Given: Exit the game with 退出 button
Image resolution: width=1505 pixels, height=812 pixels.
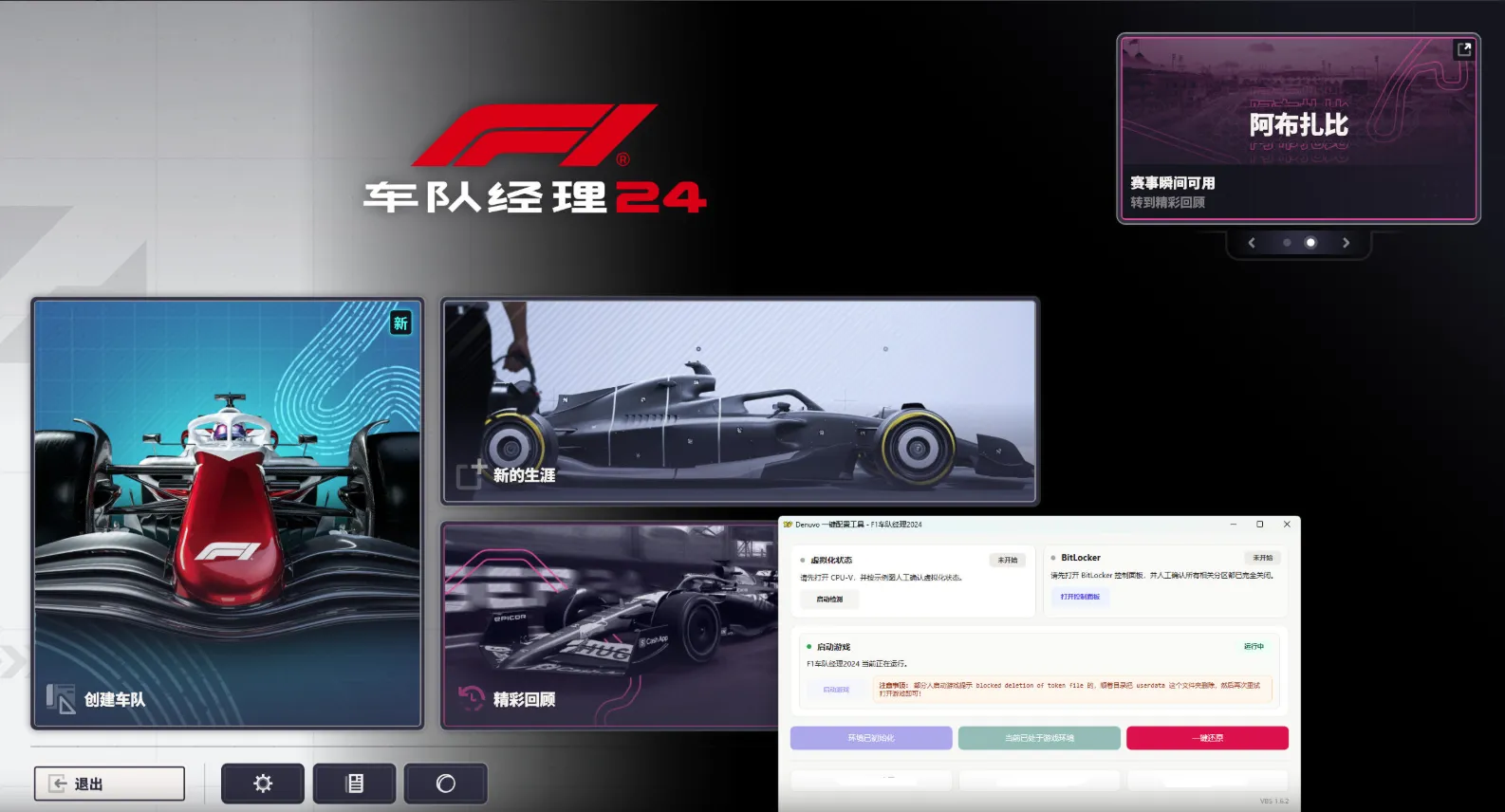Looking at the screenshot, I should click(x=109, y=784).
